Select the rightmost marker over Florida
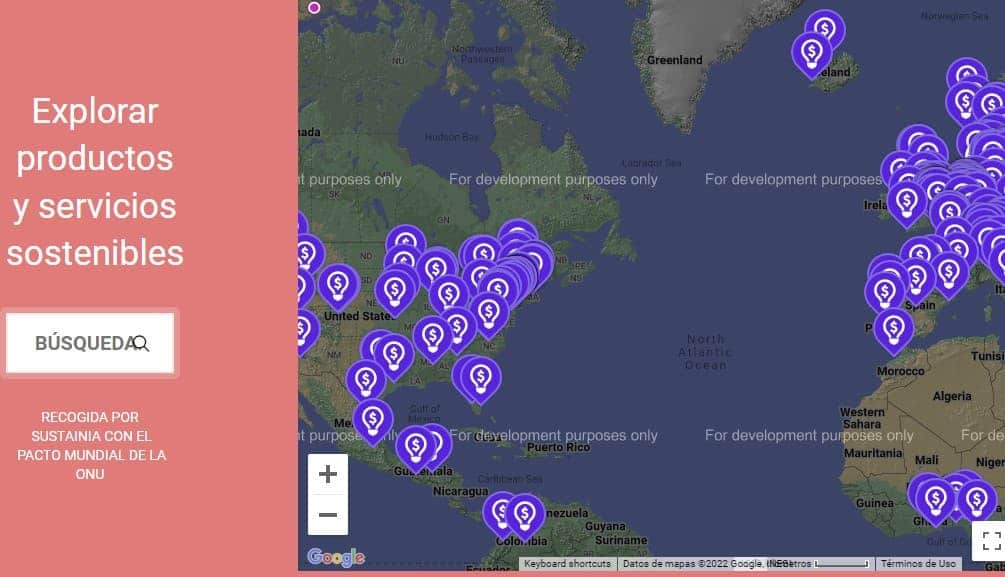Screen dimensions: 1005x577 [x=481, y=377]
